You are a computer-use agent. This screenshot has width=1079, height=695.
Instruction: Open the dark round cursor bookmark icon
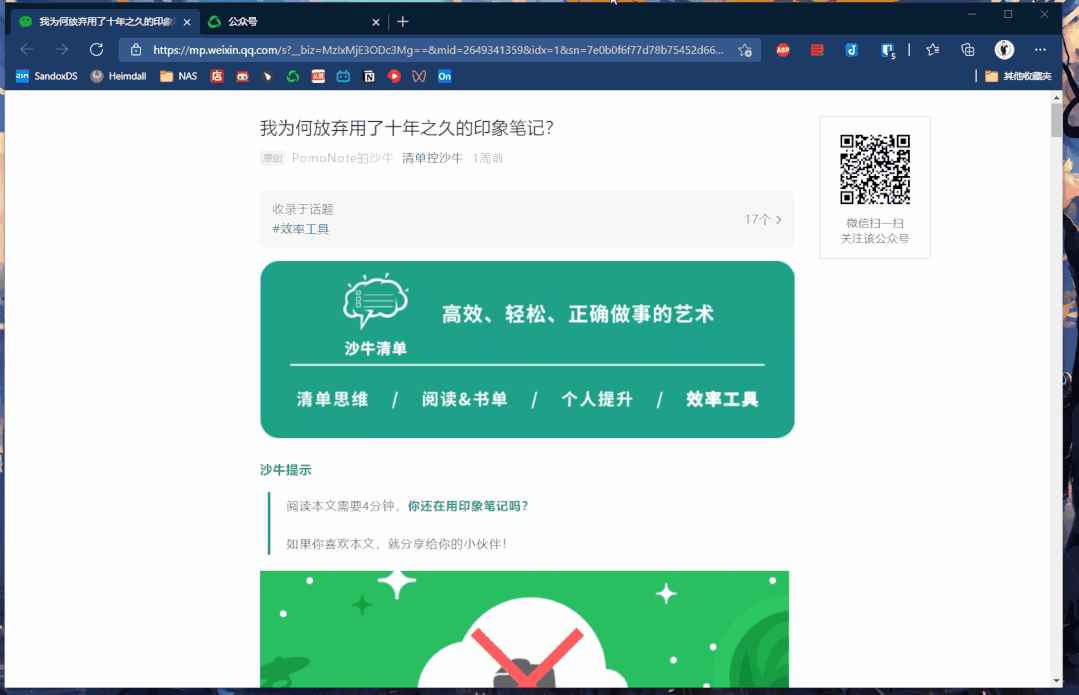[x=268, y=76]
